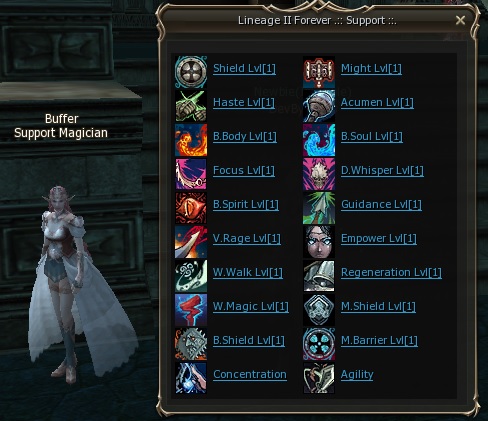Click the Bless the Body flame icon
Image resolution: width=488 pixels, height=421 pixels.
coord(191,140)
